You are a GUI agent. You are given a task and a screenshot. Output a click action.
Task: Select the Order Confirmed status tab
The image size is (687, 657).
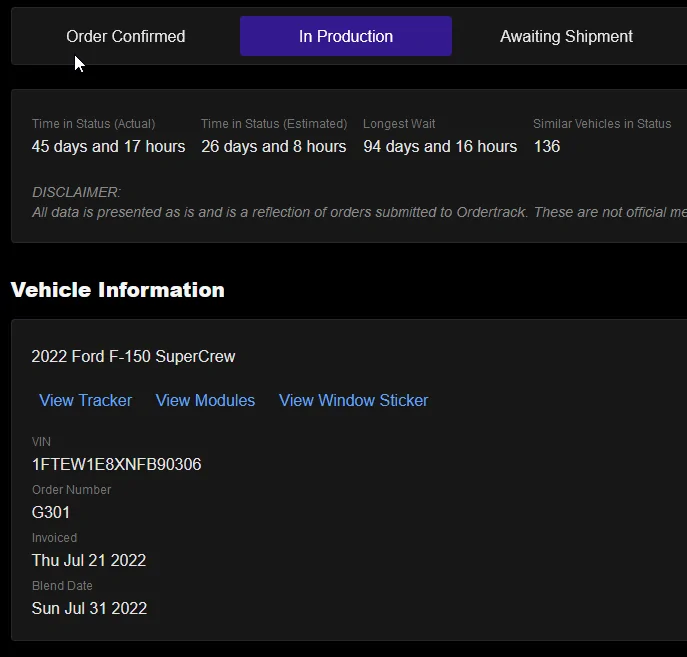pyautogui.click(x=126, y=36)
